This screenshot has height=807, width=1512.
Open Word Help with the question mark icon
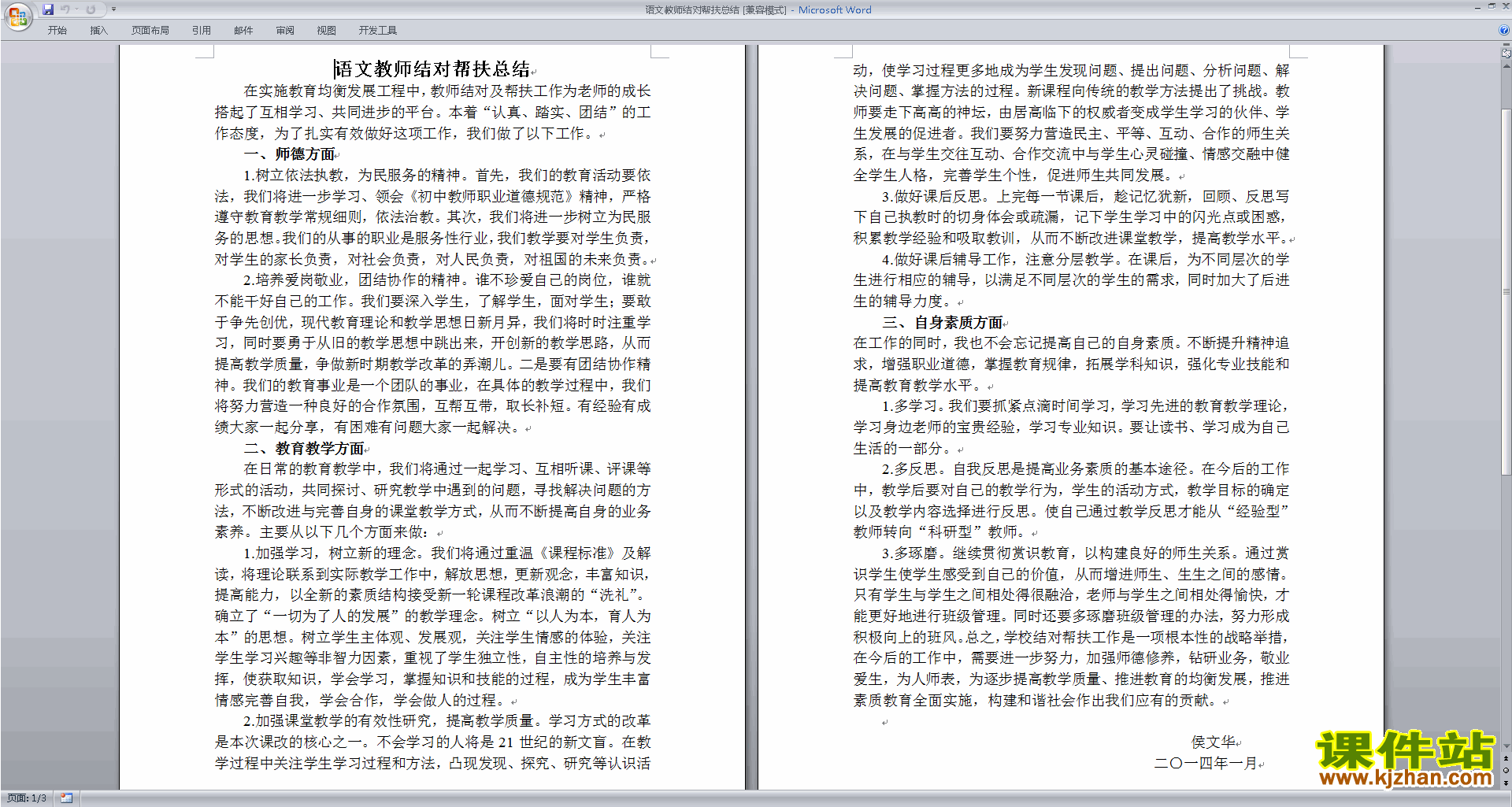pyautogui.click(x=1504, y=30)
